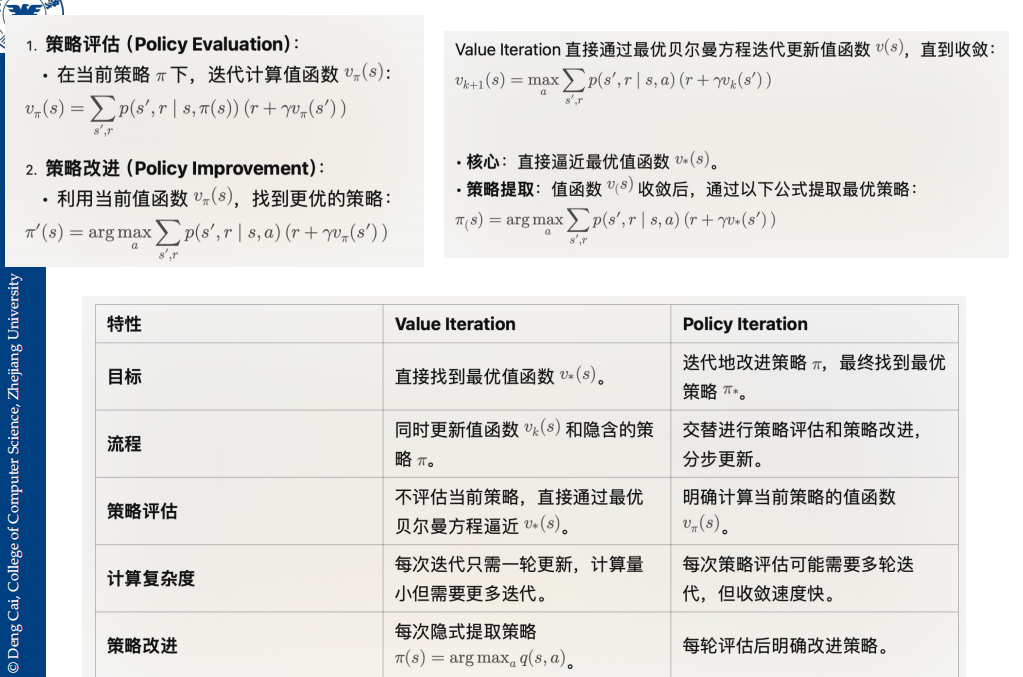The image size is (1023, 677).
Task: Click the Value Iteration description sentence
Action: tap(725, 49)
